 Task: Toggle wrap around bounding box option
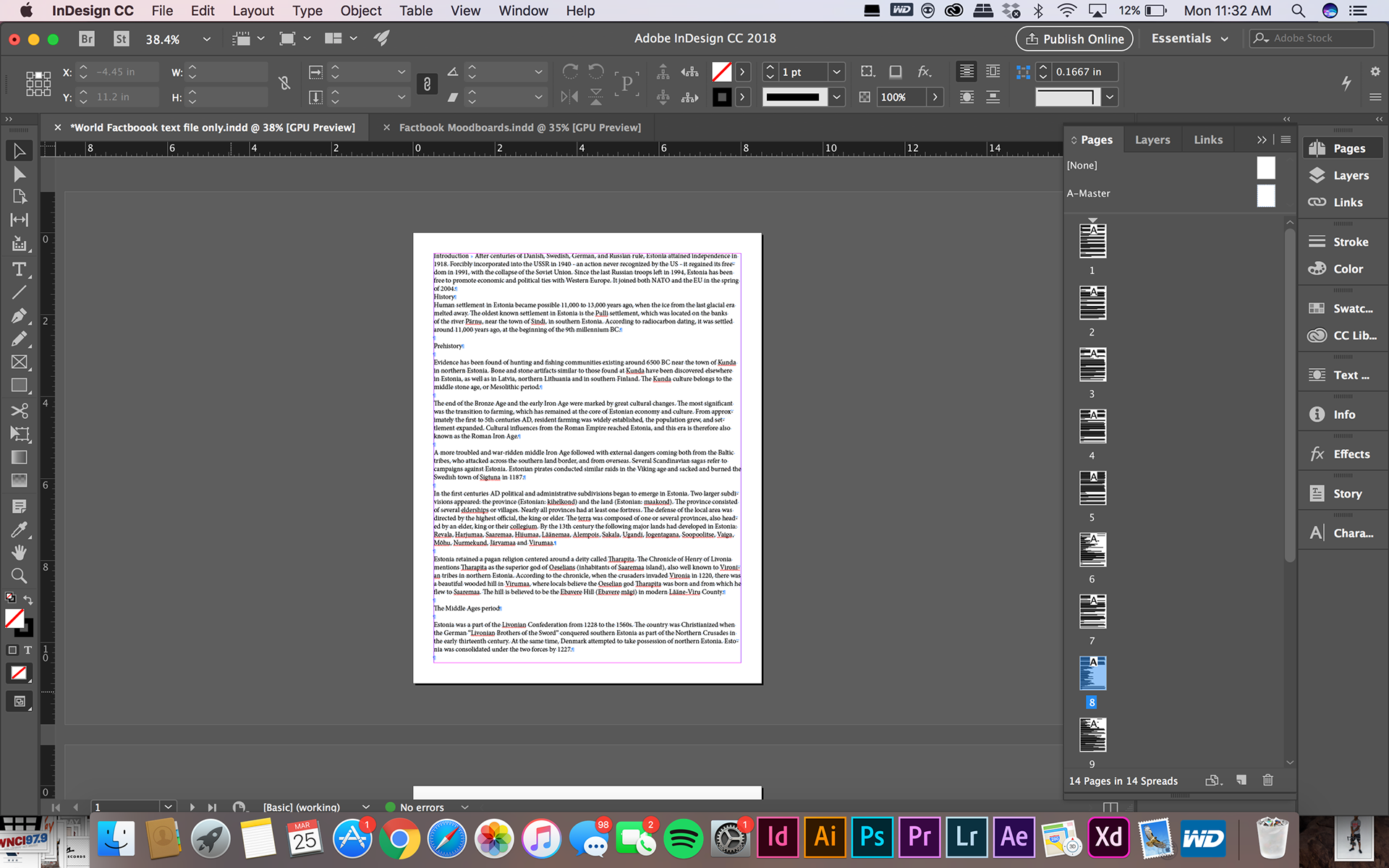(993, 71)
